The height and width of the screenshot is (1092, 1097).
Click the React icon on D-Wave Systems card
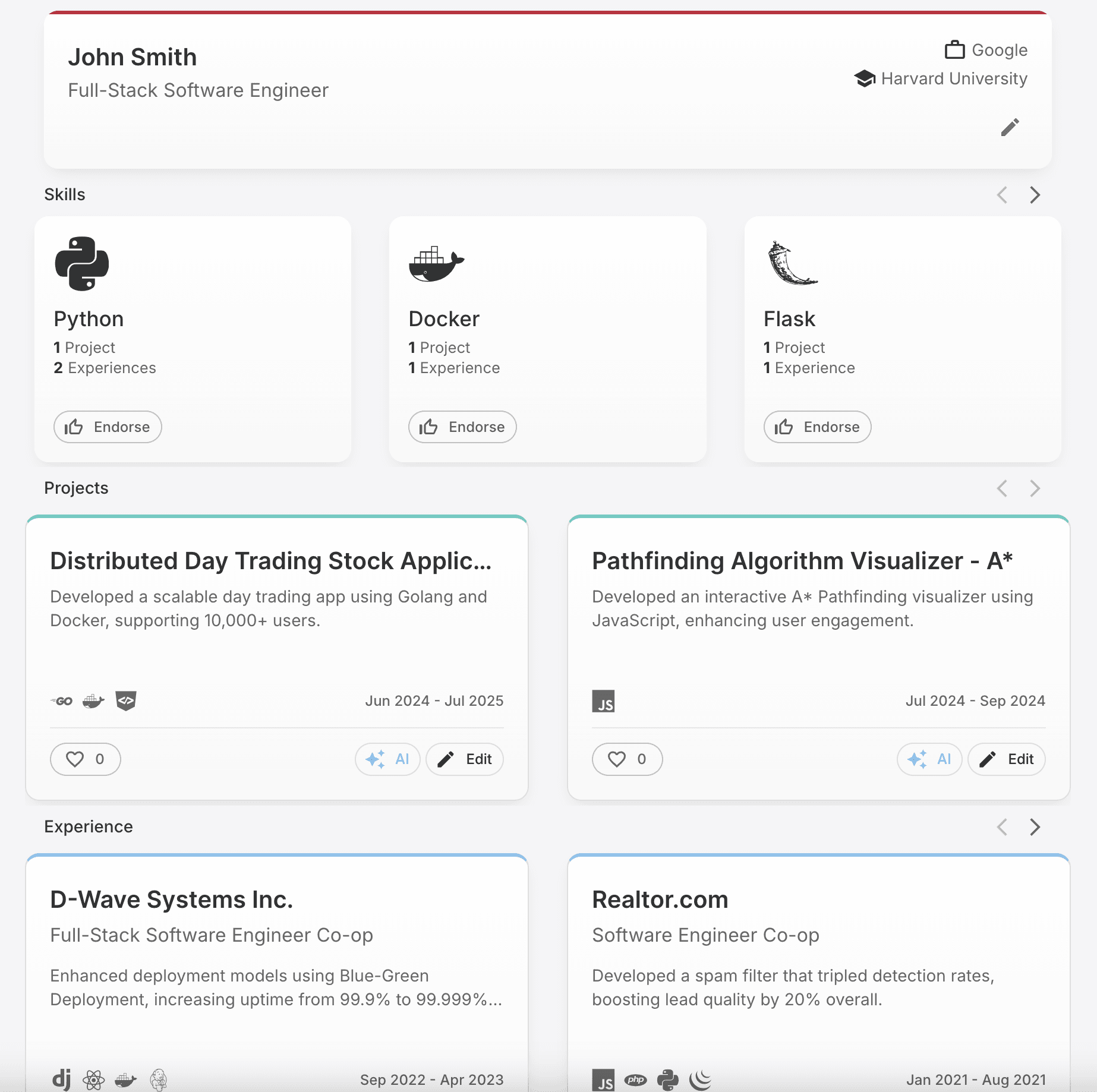(93, 1080)
